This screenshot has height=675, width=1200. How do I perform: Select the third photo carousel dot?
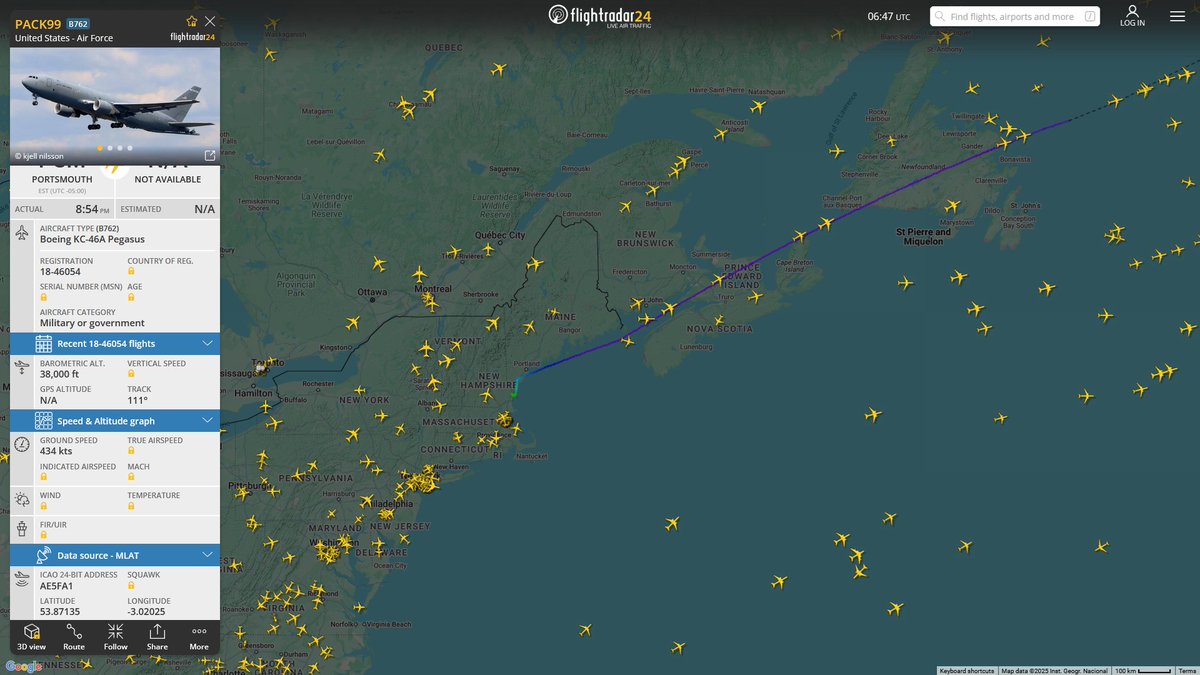[x=119, y=148]
